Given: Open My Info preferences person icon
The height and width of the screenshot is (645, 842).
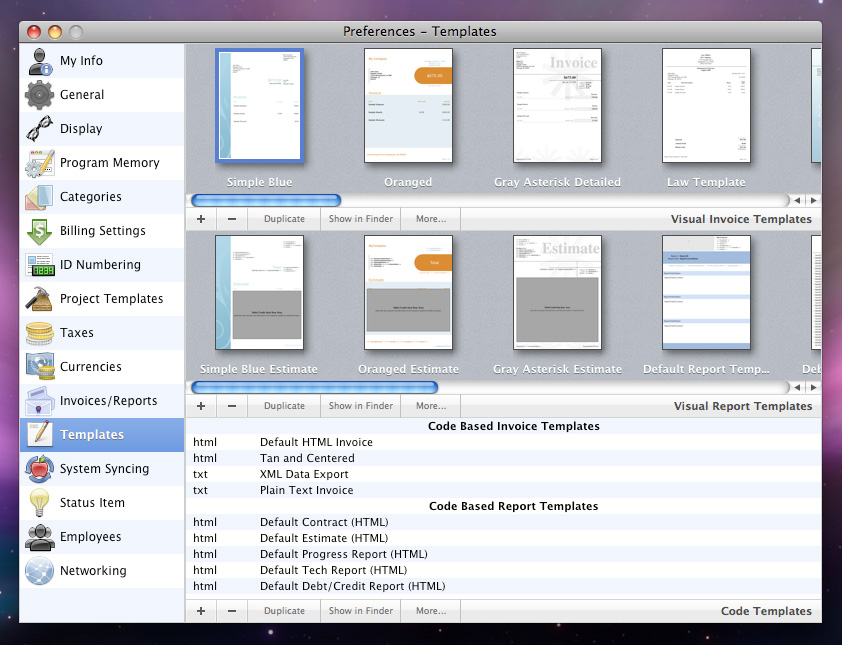Looking at the screenshot, I should click(x=40, y=61).
